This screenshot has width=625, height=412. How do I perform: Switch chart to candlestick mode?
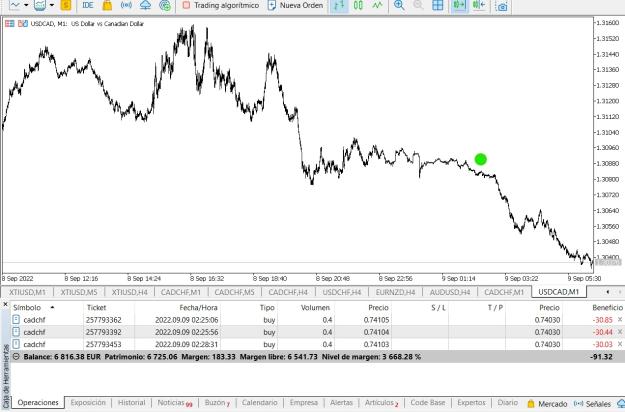tap(358, 6)
